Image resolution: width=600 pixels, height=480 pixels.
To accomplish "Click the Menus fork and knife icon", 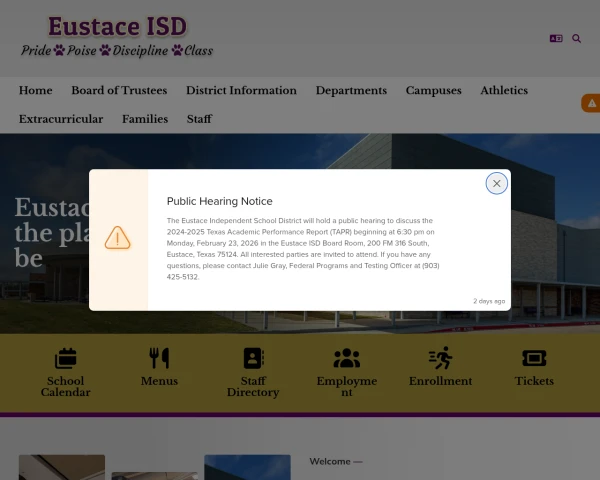I will pyautogui.click(x=159, y=358).
